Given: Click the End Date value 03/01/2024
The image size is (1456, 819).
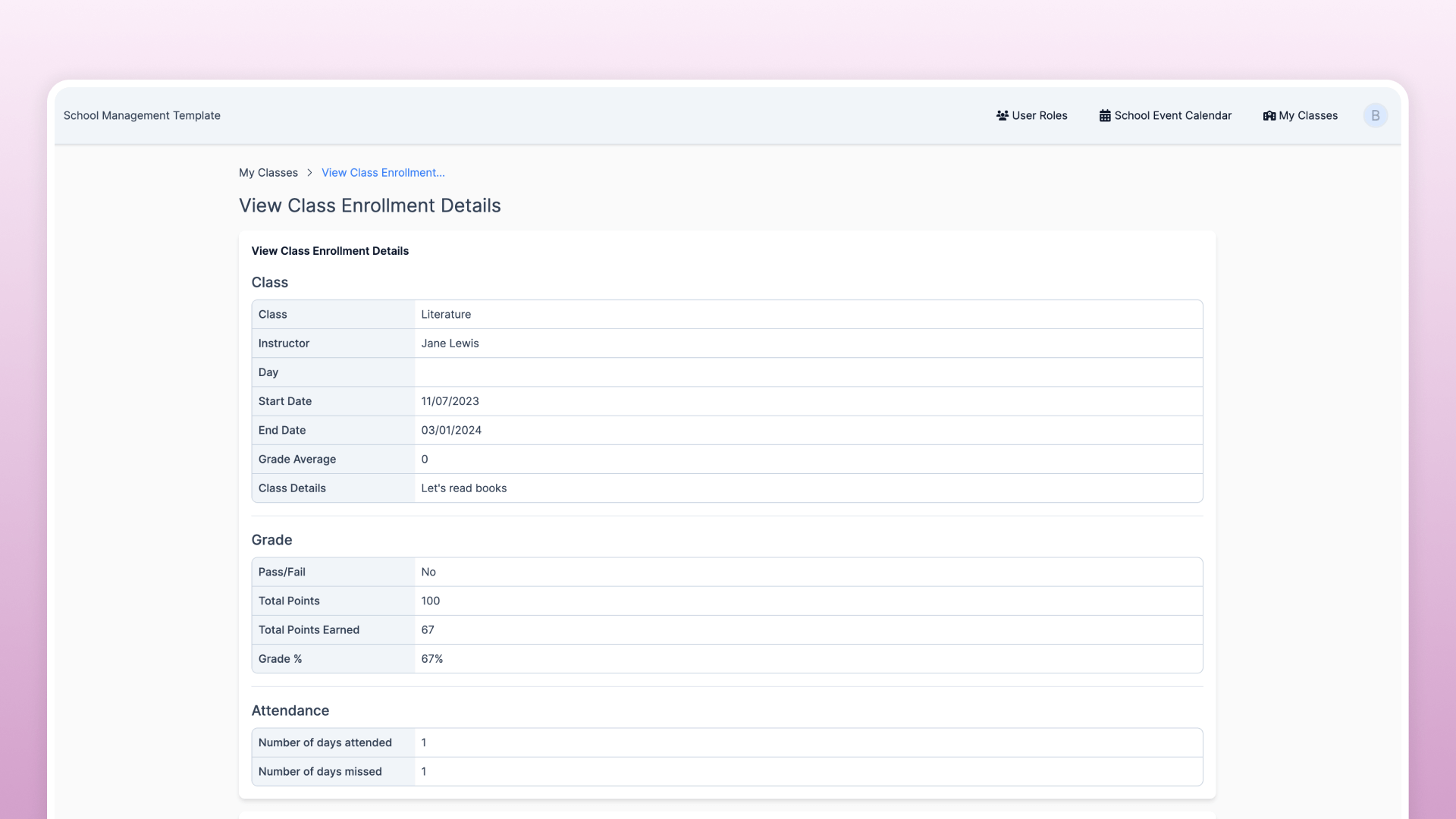Looking at the screenshot, I should point(451,430).
